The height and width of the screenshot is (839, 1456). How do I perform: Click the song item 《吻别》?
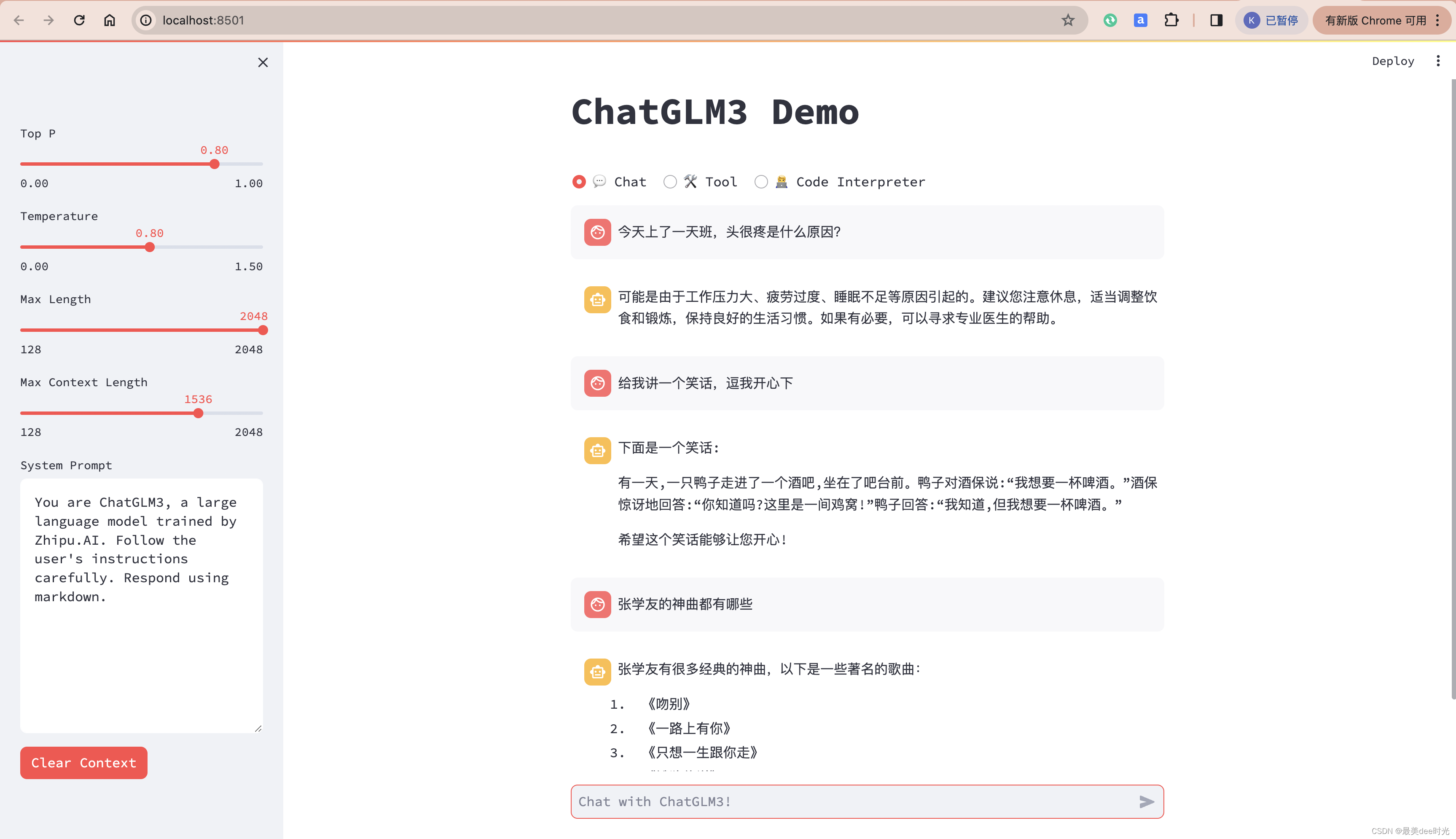coord(668,704)
